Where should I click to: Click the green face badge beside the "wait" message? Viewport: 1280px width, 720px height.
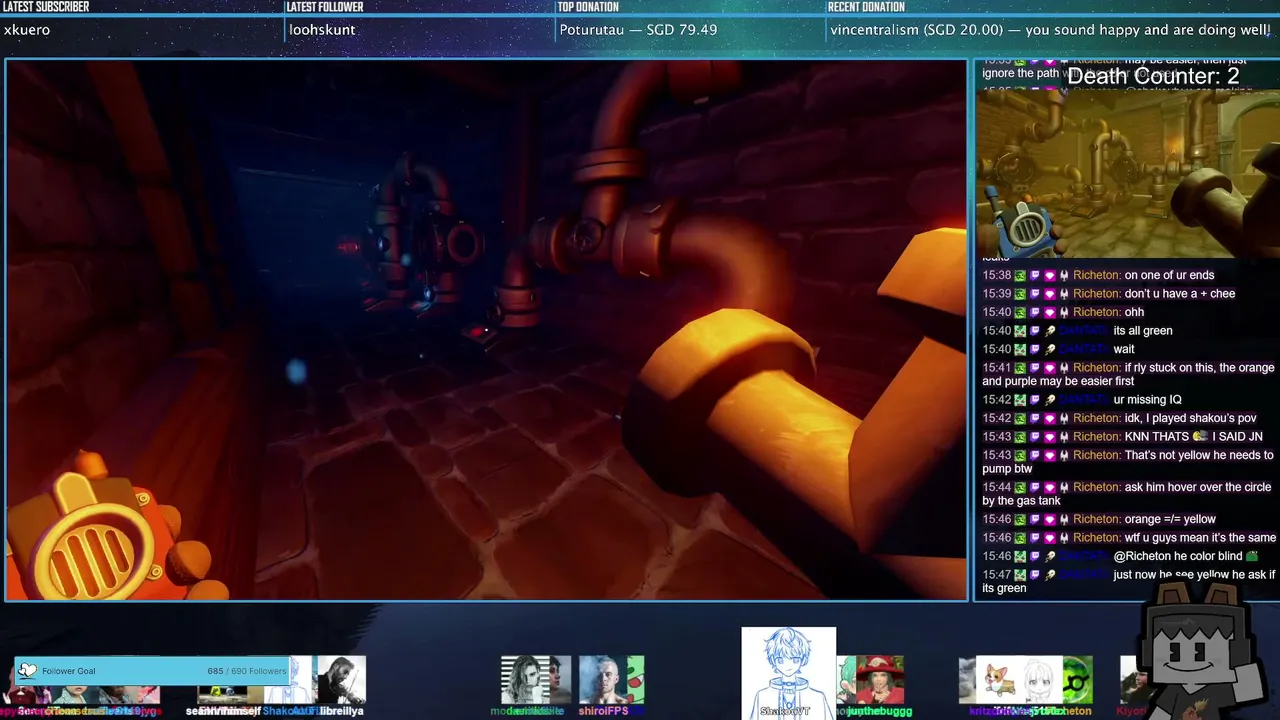tap(1020, 350)
